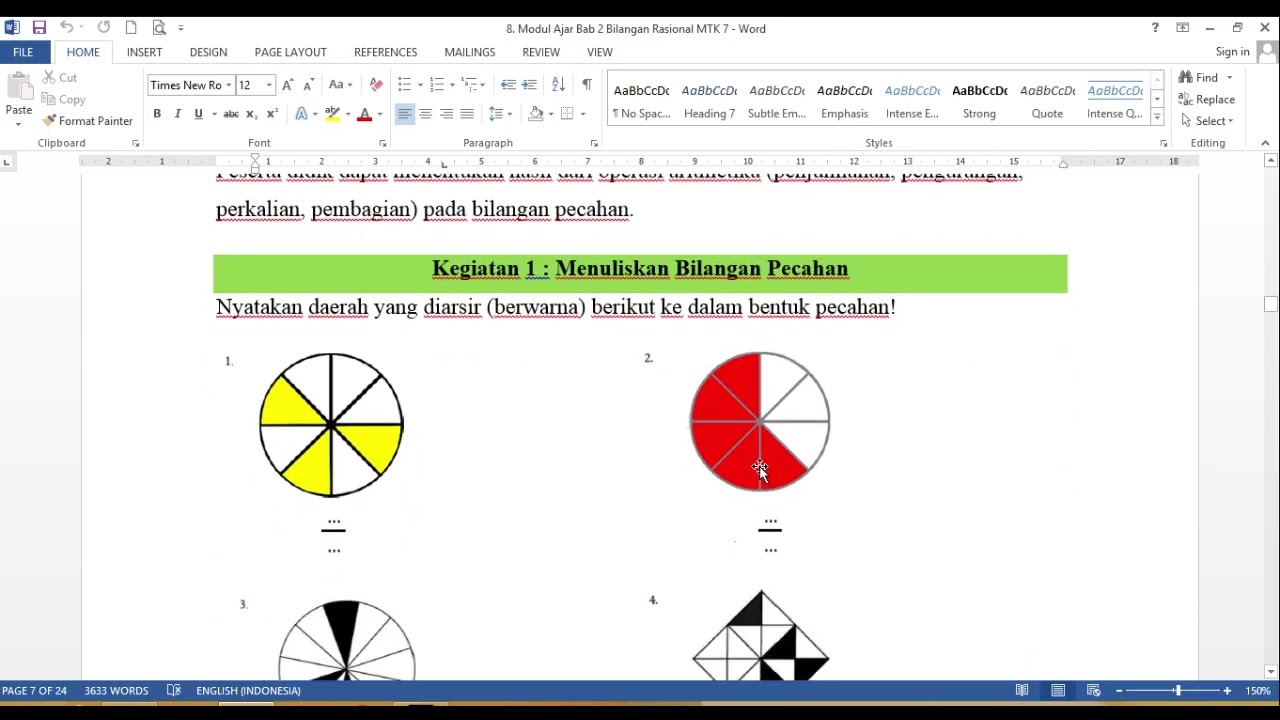The height and width of the screenshot is (720, 1280).
Task: Clear all formatting icon
Action: click(x=376, y=85)
